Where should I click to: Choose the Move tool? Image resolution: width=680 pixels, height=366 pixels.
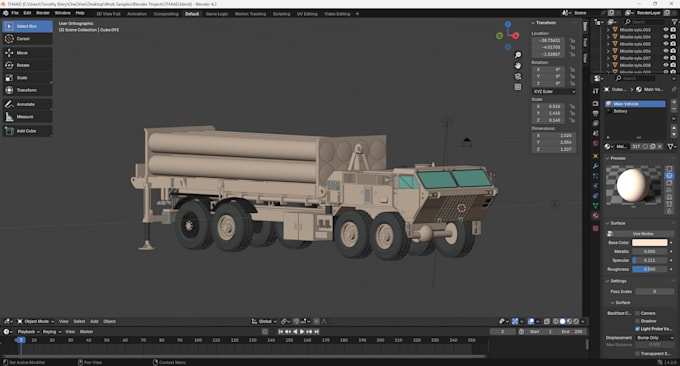click(x=27, y=53)
